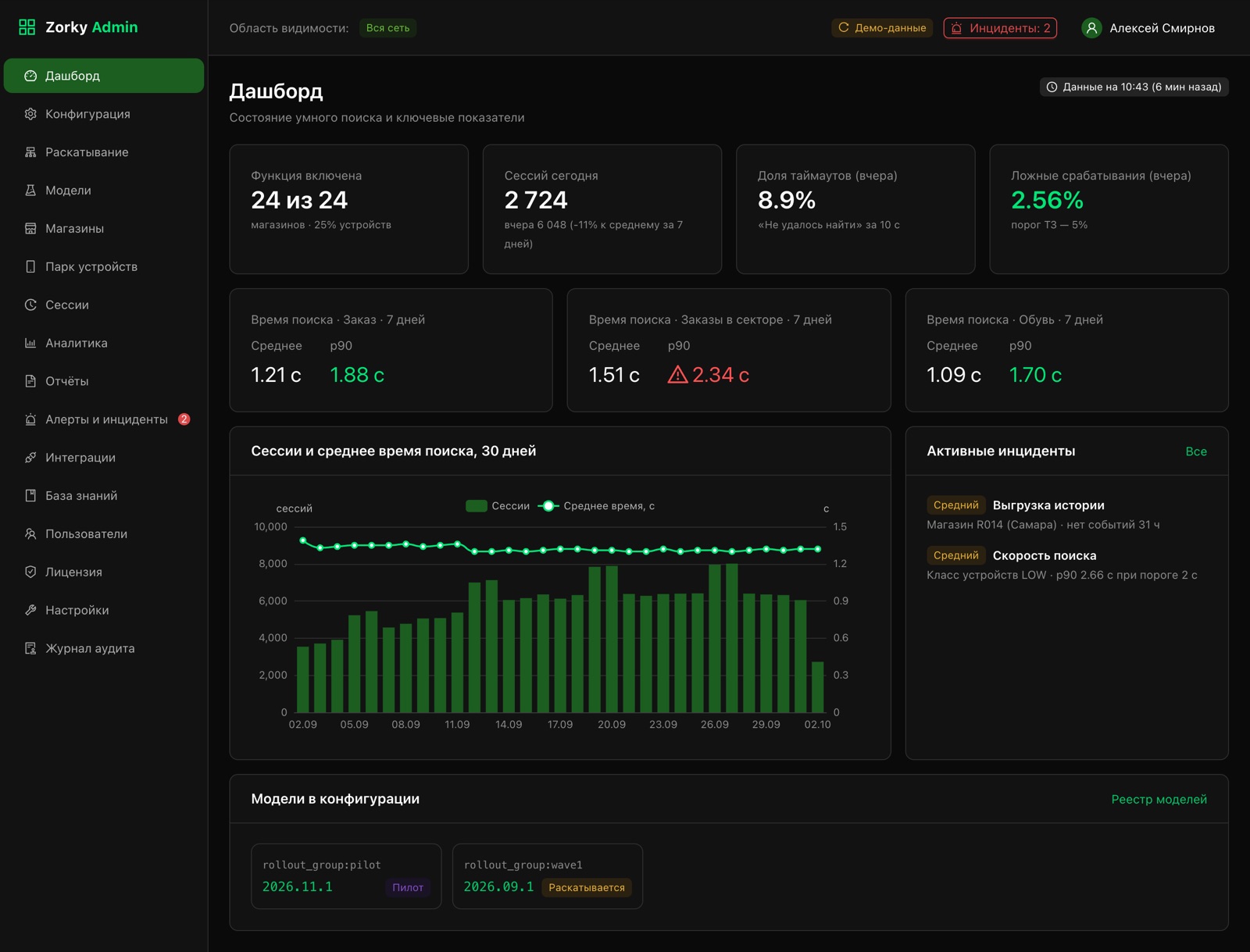1250x952 pixels.
Task: Click the red warning triangle by 2.34 с
Action: (677, 375)
